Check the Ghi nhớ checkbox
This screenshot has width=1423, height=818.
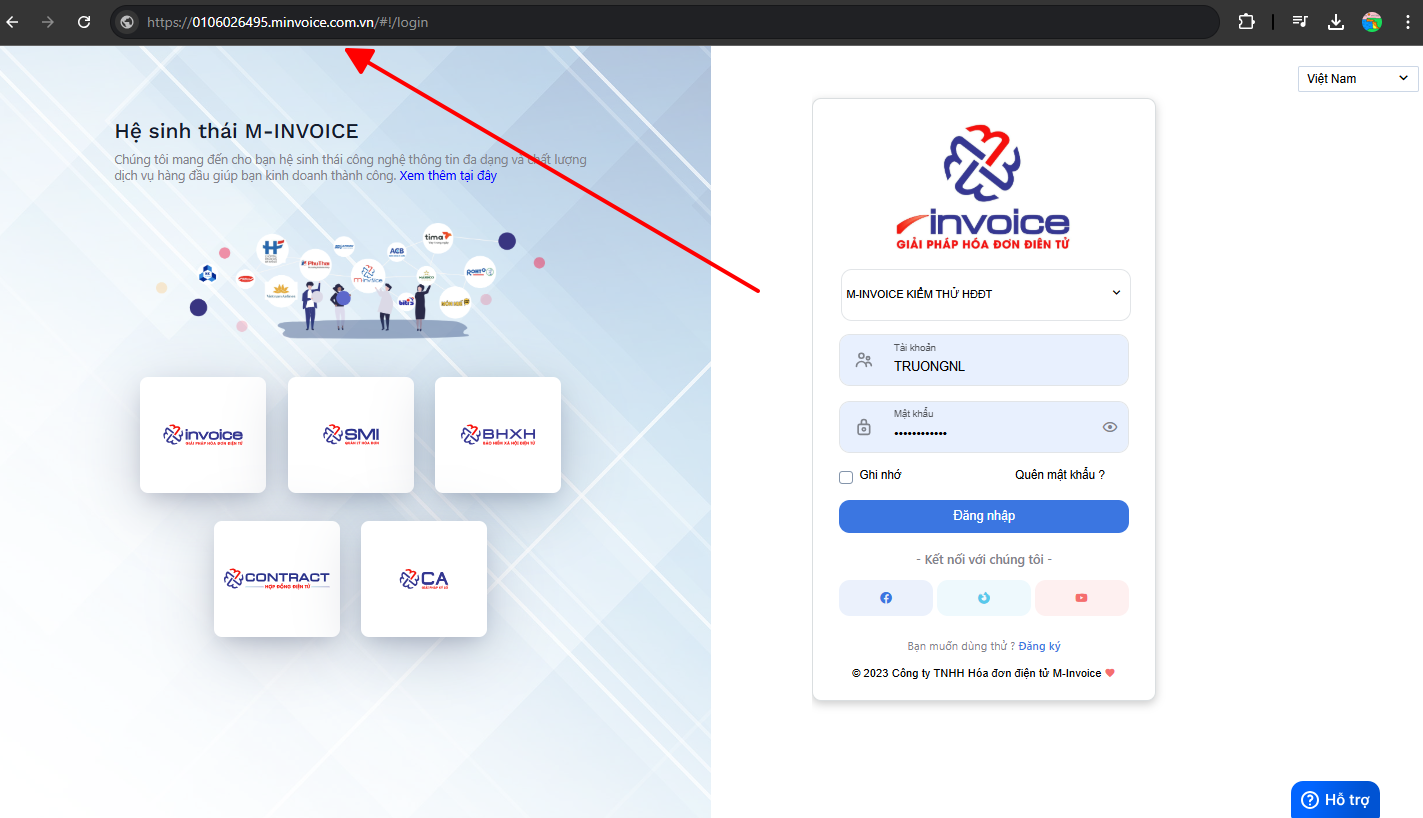[846, 477]
